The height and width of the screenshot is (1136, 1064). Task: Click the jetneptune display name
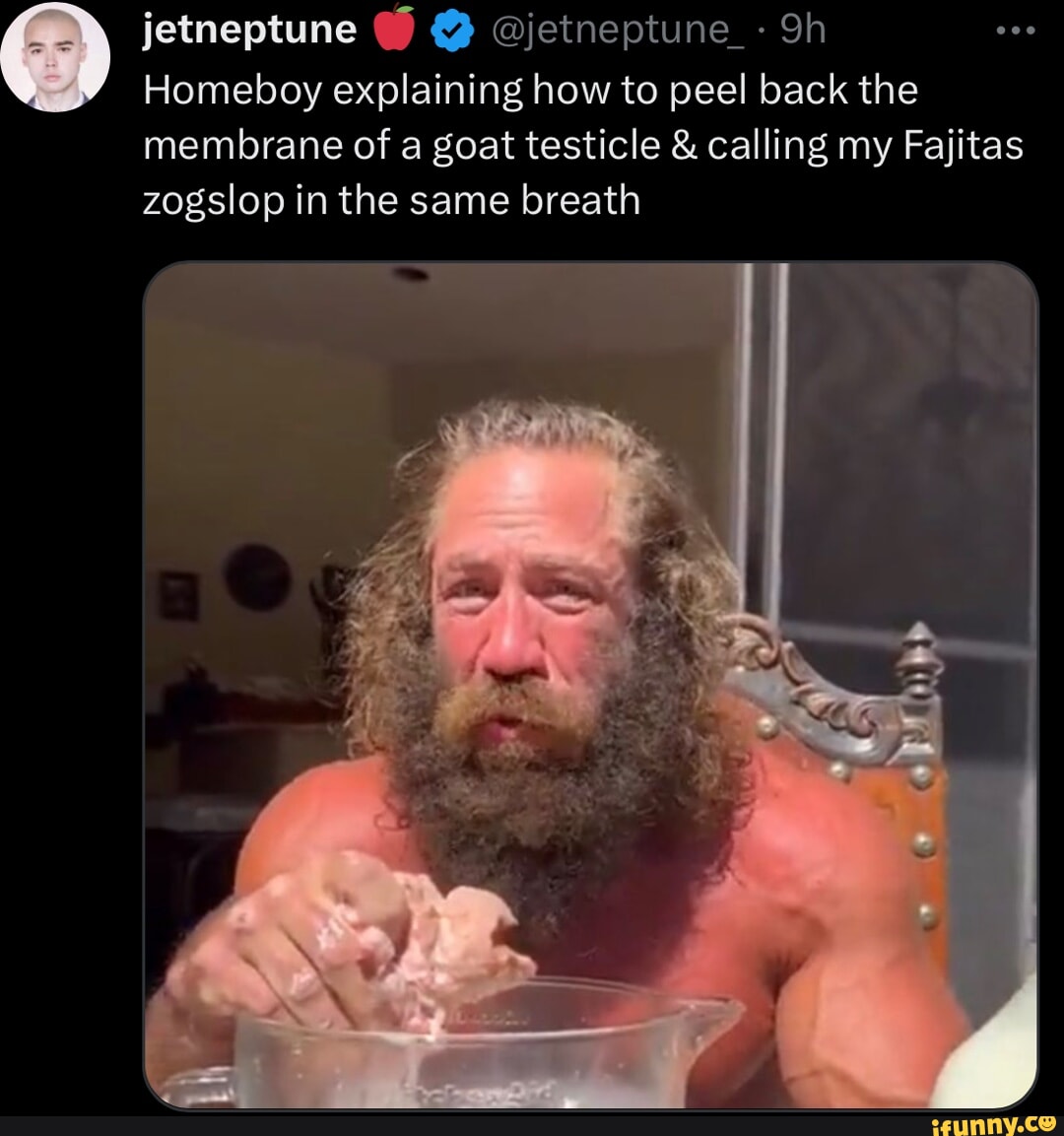tap(250, 30)
